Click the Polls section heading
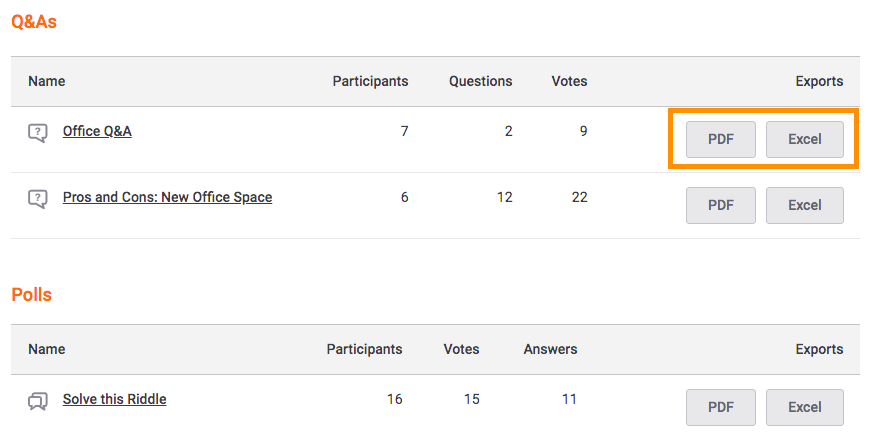This screenshot has height=438, width=877. click(x=31, y=294)
